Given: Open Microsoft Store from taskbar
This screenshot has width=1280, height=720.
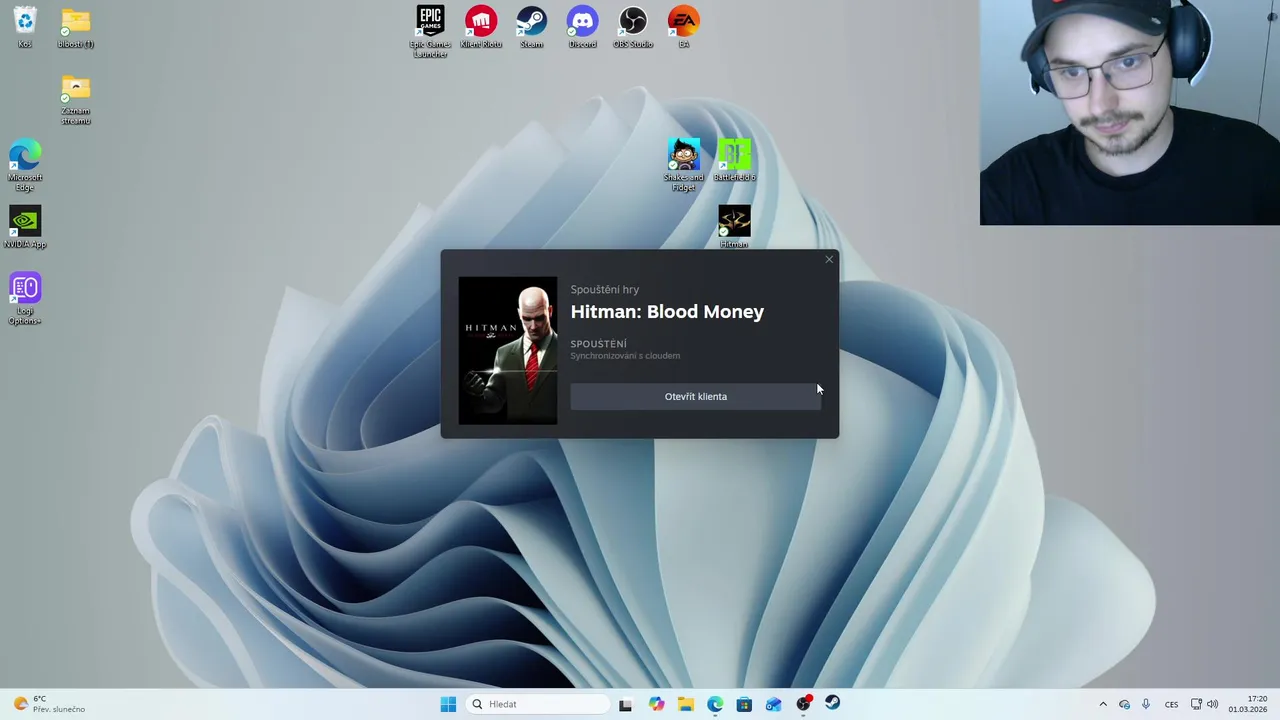Looking at the screenshot, I should pos(744,704).
